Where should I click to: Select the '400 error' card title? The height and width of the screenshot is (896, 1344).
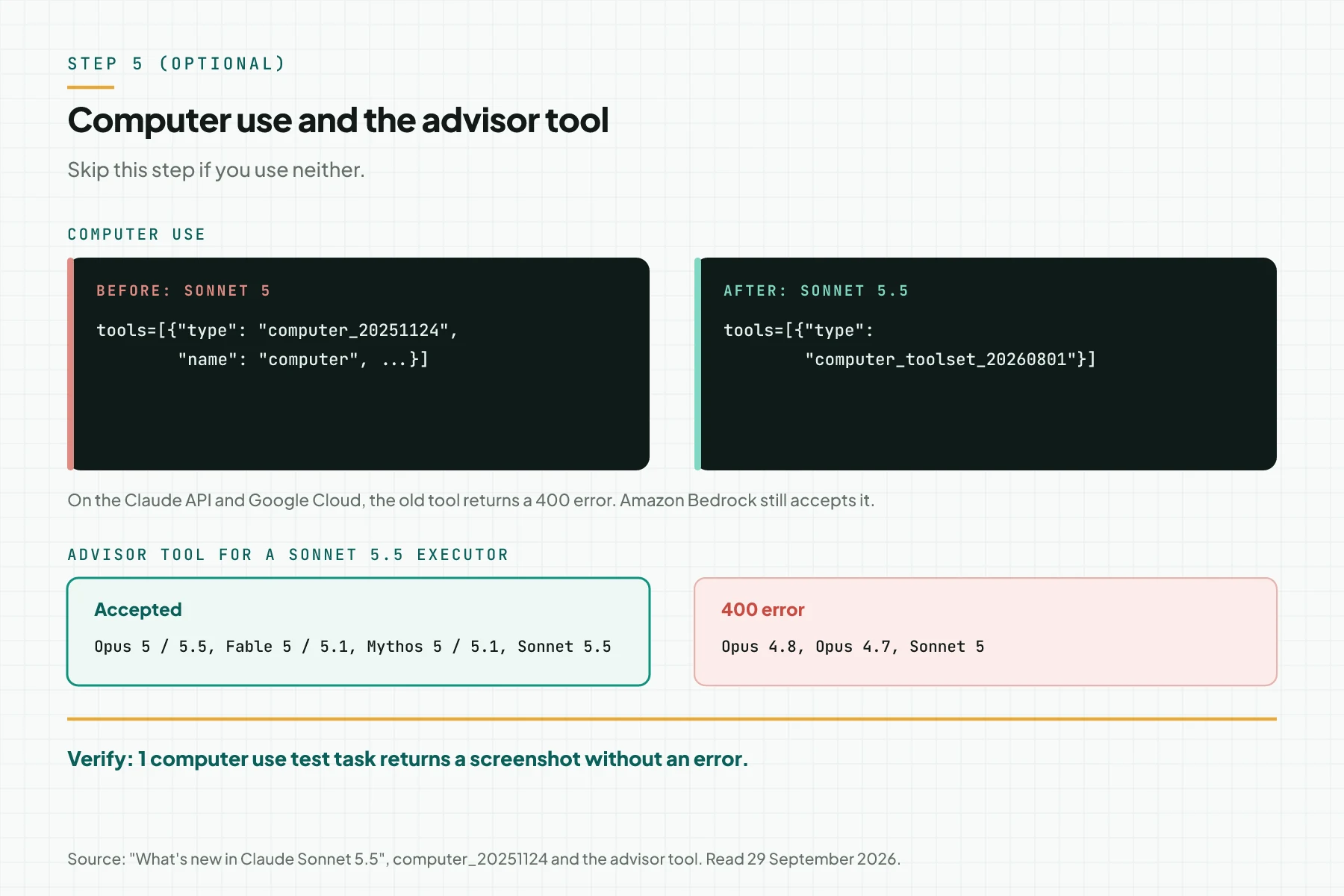click(x=763, y=609)
